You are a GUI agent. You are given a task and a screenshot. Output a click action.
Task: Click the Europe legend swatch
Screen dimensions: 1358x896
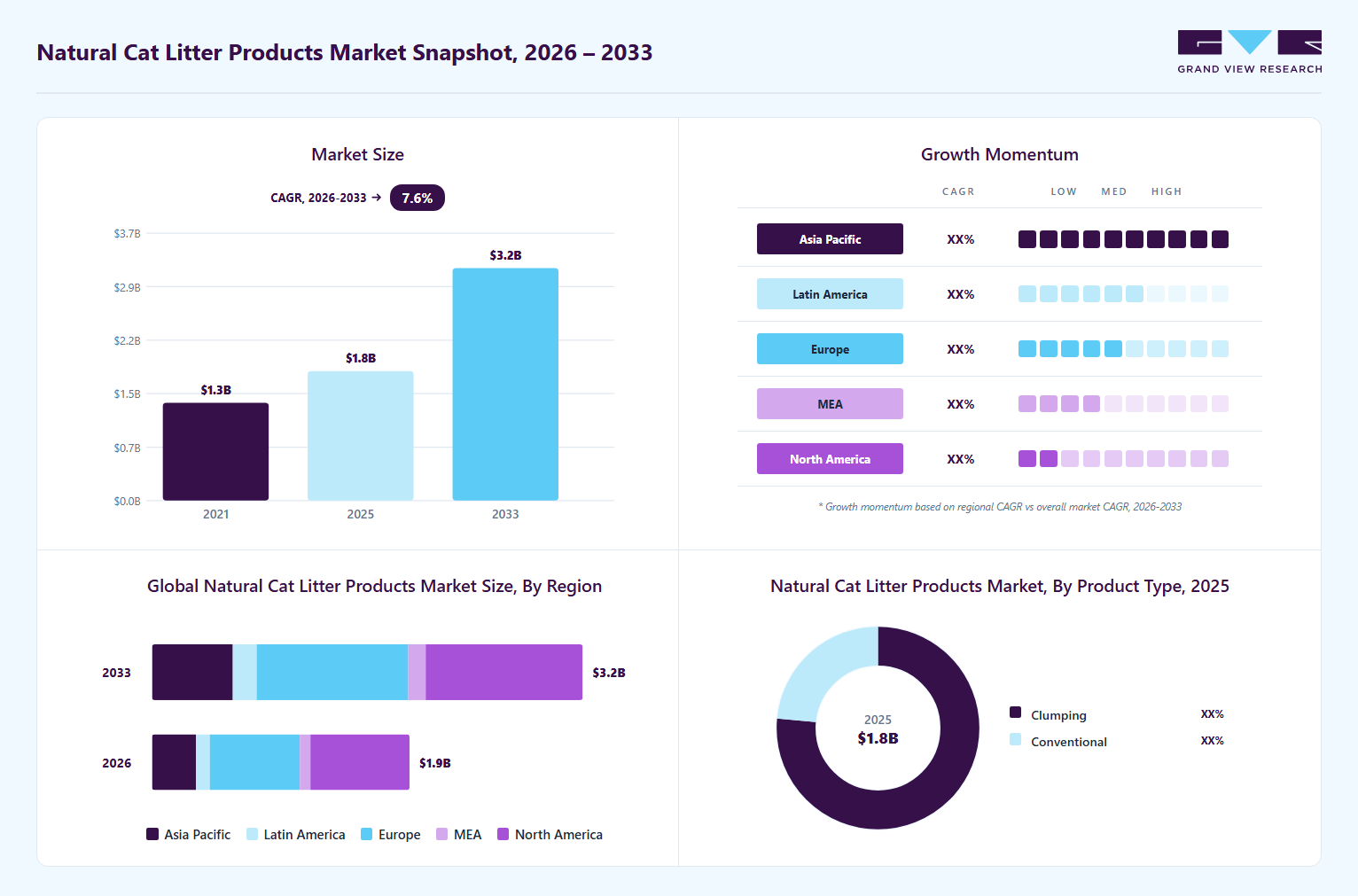pyautogui.click(x=367, y=834)
